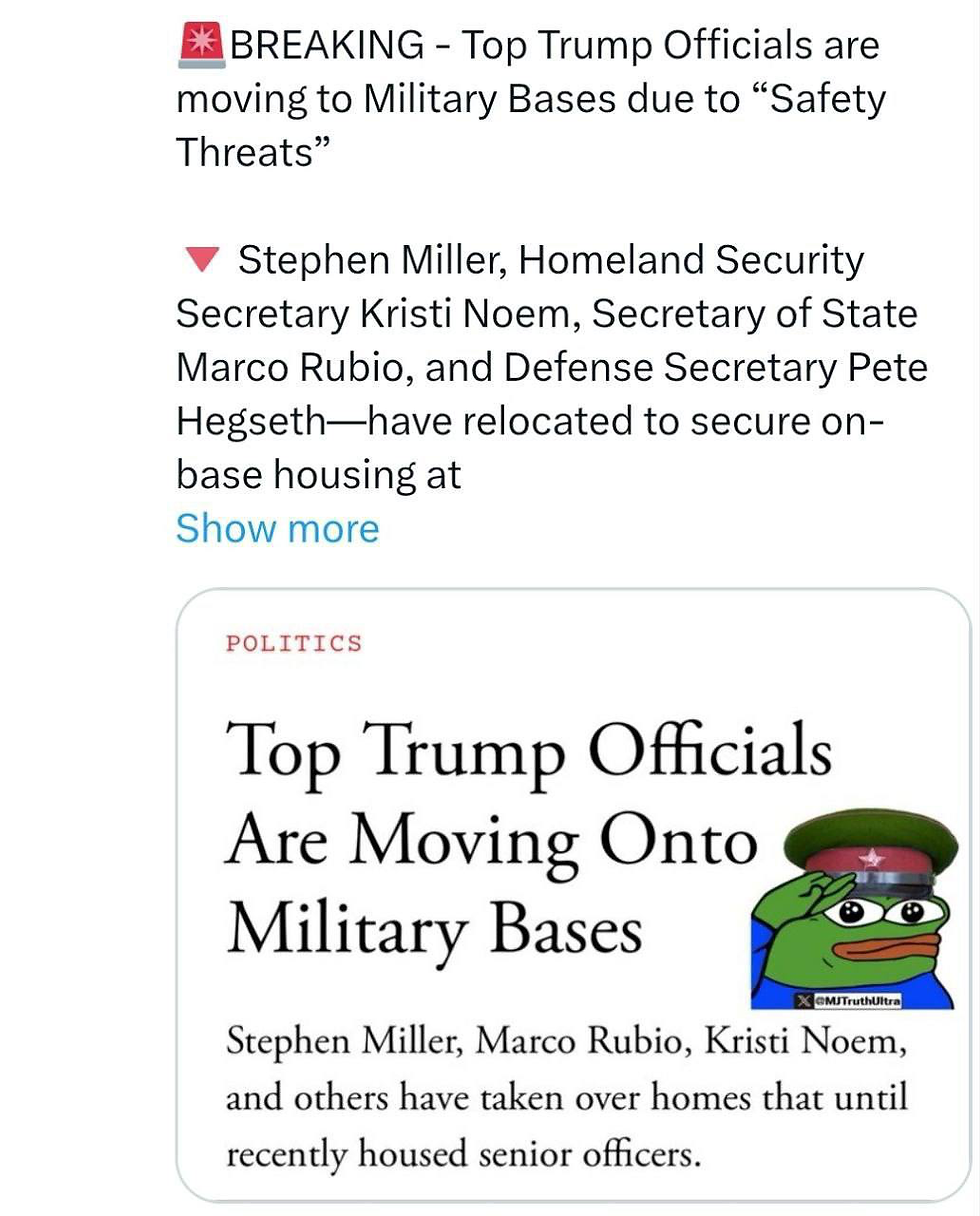Click the X logo on the @MJTruthUltra watermark
Screen dimensions: 980x1216
pyautogui.click(x=801, y=1000)
